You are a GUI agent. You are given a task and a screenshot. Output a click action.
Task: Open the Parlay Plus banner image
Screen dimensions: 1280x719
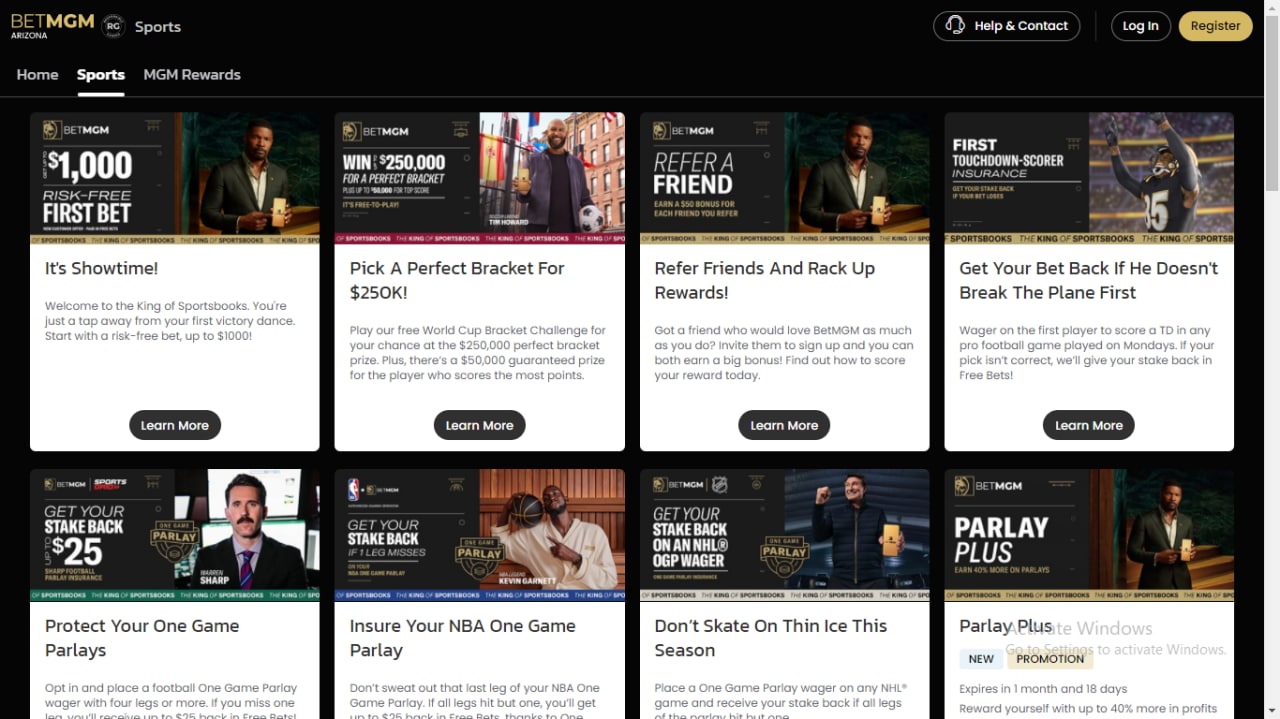pos(1089,535)
